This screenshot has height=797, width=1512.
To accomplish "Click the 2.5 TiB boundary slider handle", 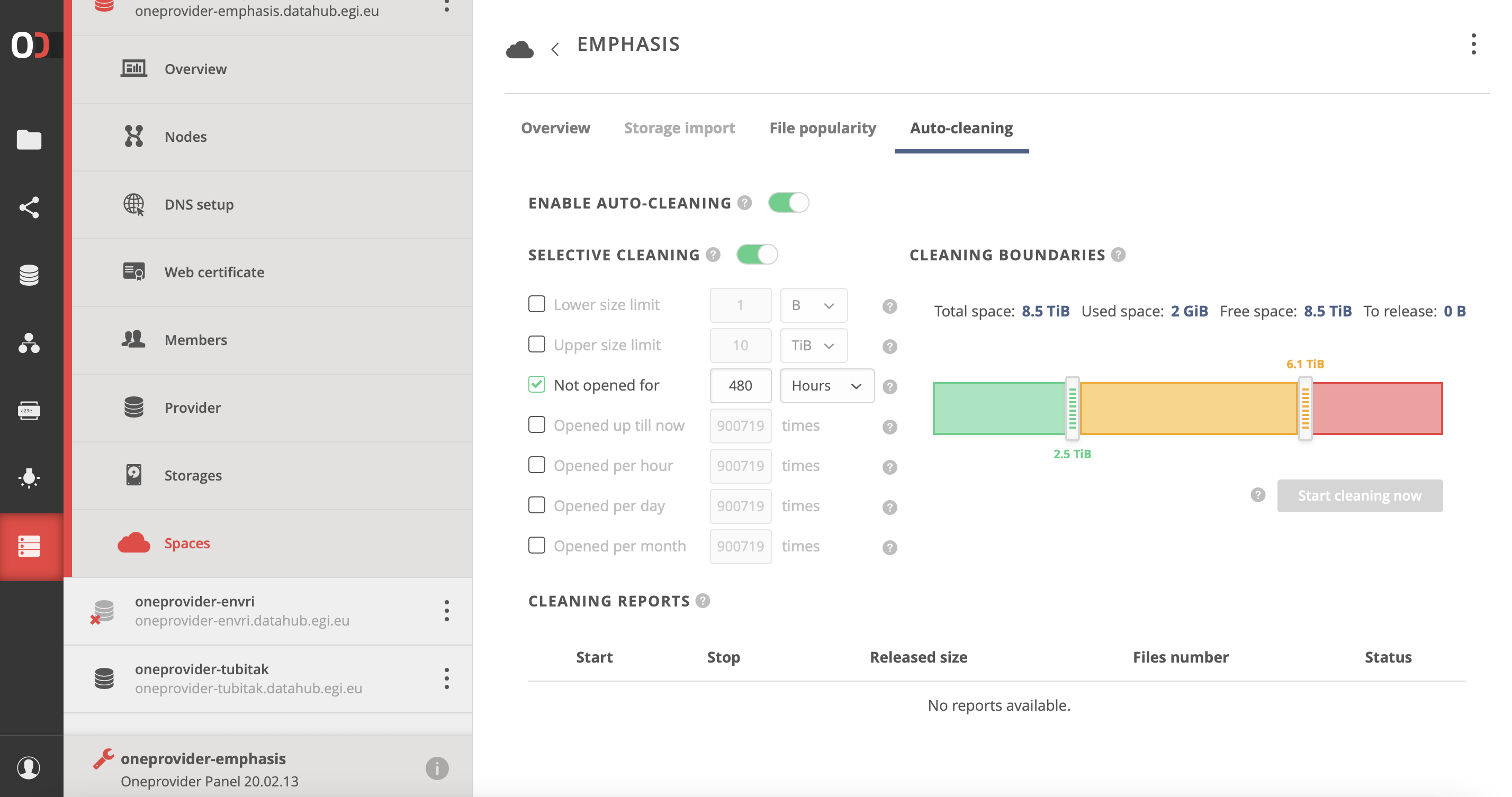I will [1073, 408].
